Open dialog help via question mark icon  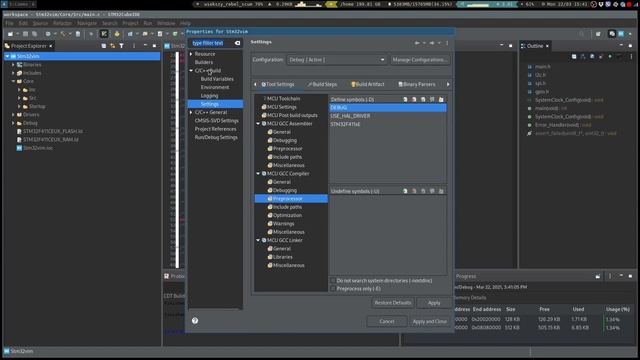tap(195, 320)
